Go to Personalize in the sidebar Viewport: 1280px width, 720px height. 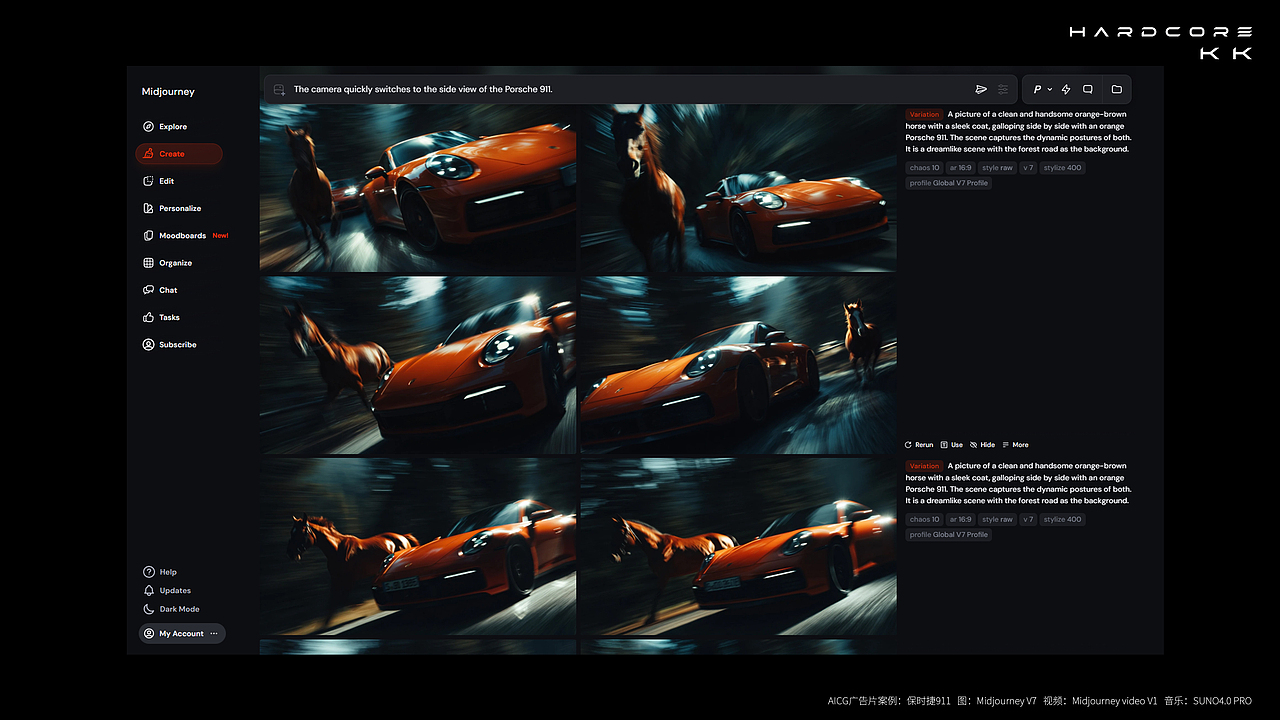click(172, 208)
